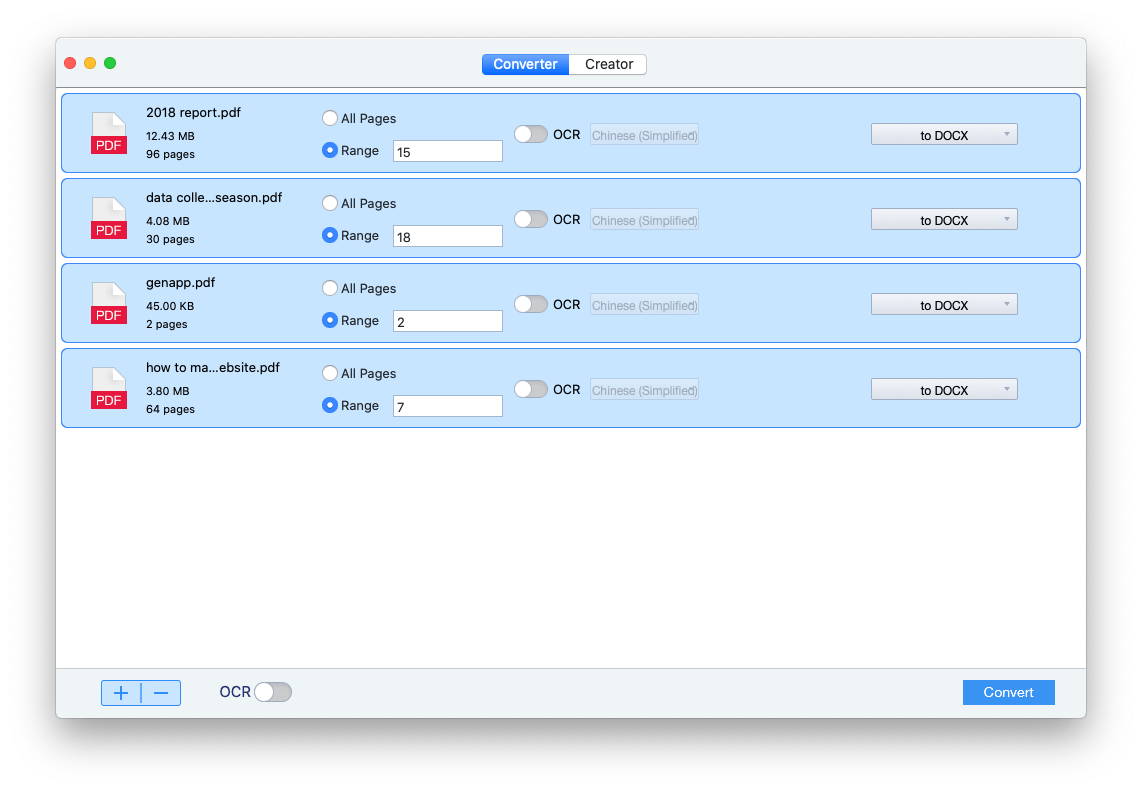
Task: Switch to the Converter tab
Action: (x=525, y=64)
